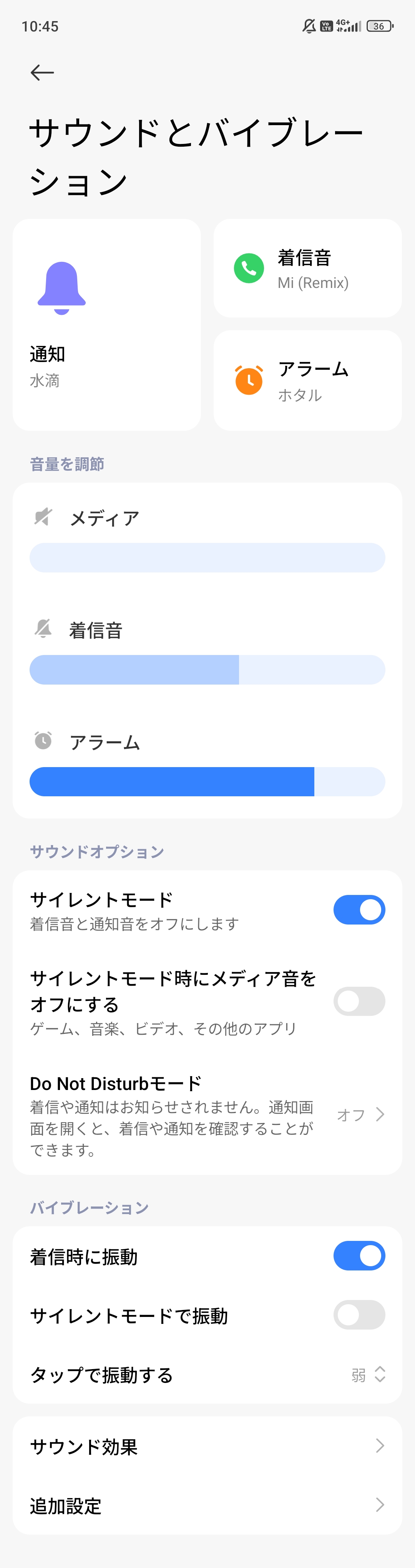The width and height of the screenshot is (415, 1568).
Task: Tap the purple notification bell icon
Action: click(x=61, y=288)
